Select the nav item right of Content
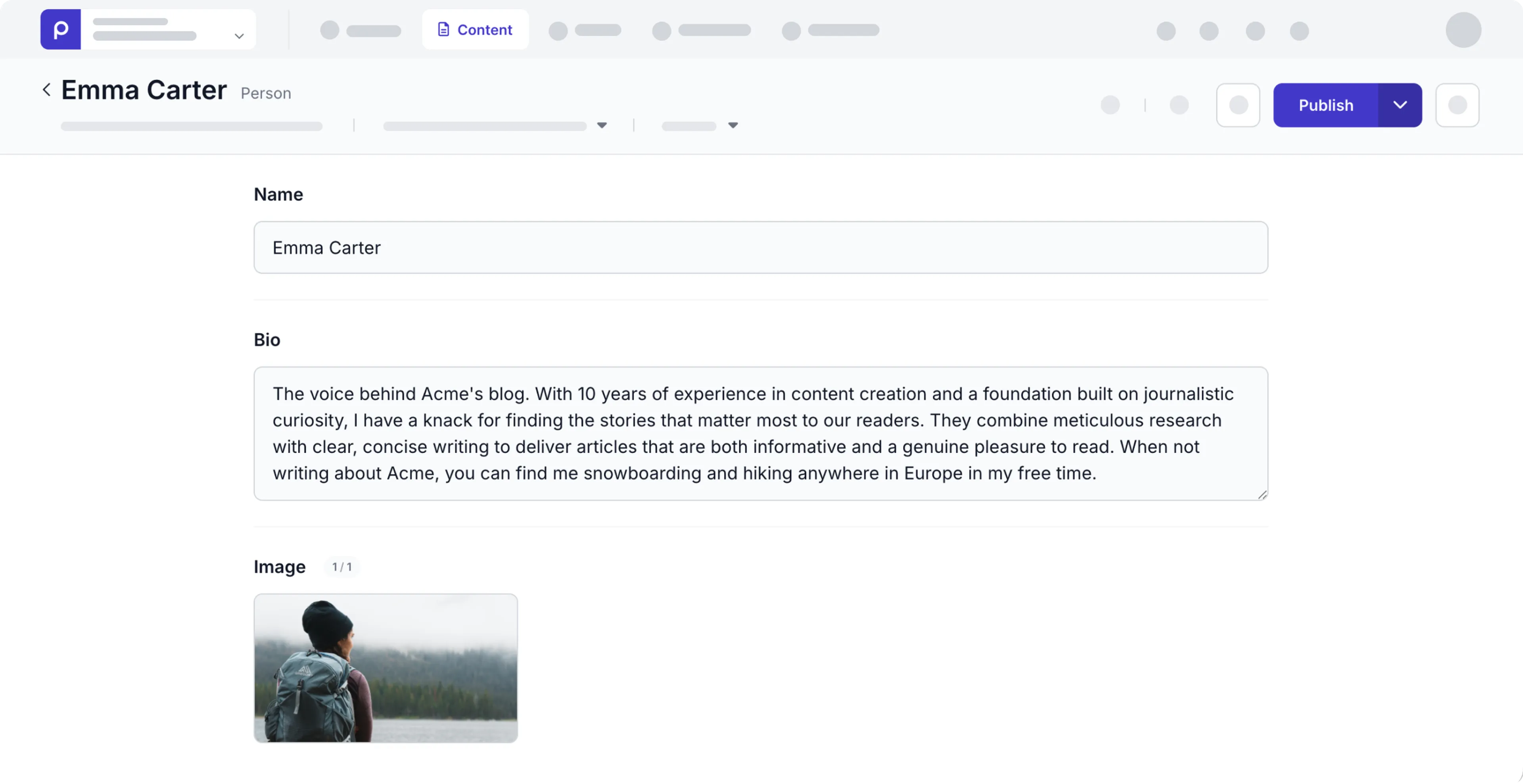1523x784 pixels. [x=585, y=30]
